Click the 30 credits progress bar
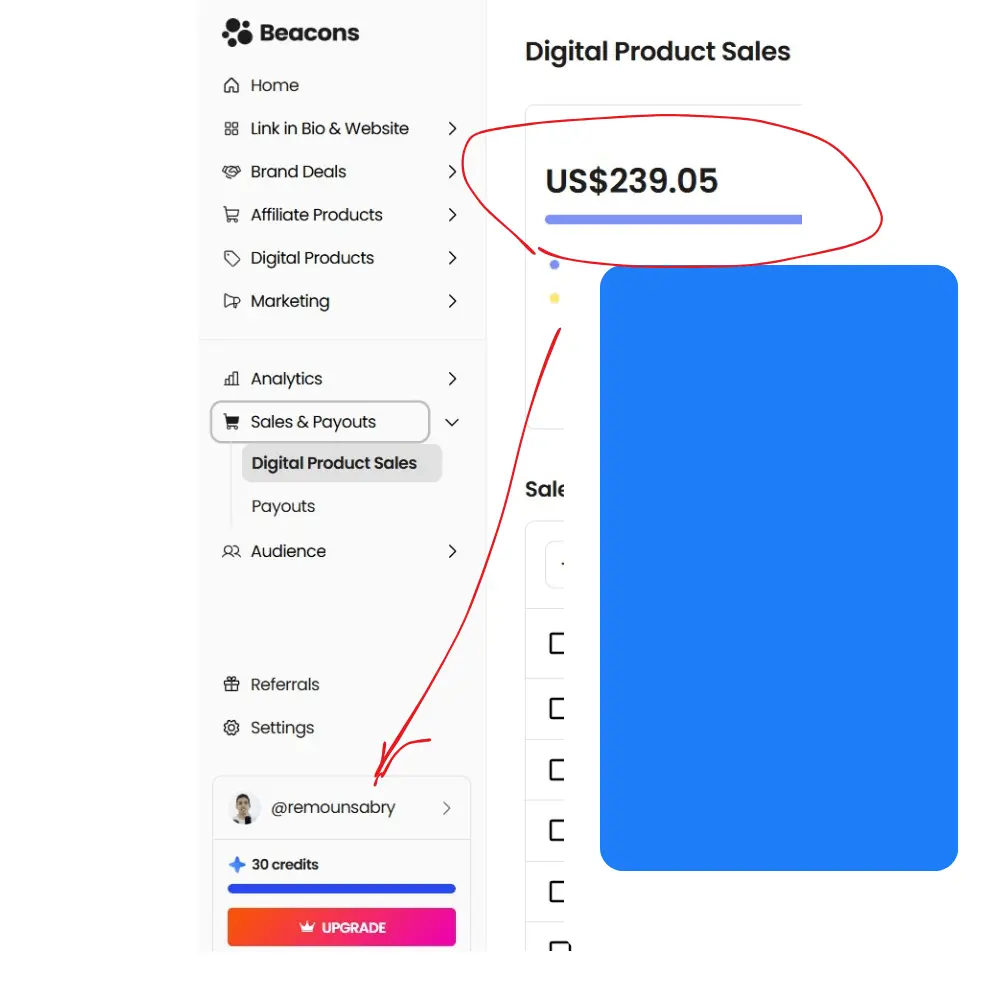Screen dimensions: 1000x1000 (341, 888)
